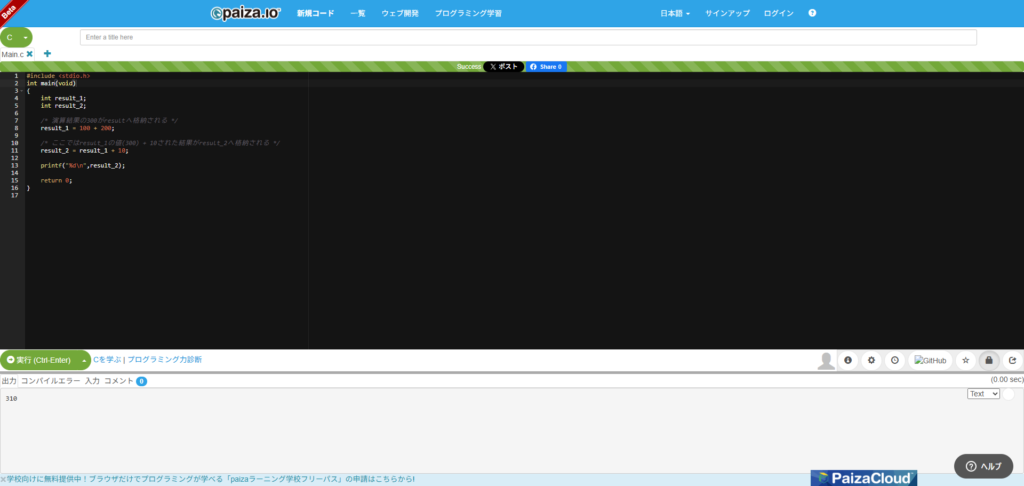Add a new file with plus icon

[47, 54]
